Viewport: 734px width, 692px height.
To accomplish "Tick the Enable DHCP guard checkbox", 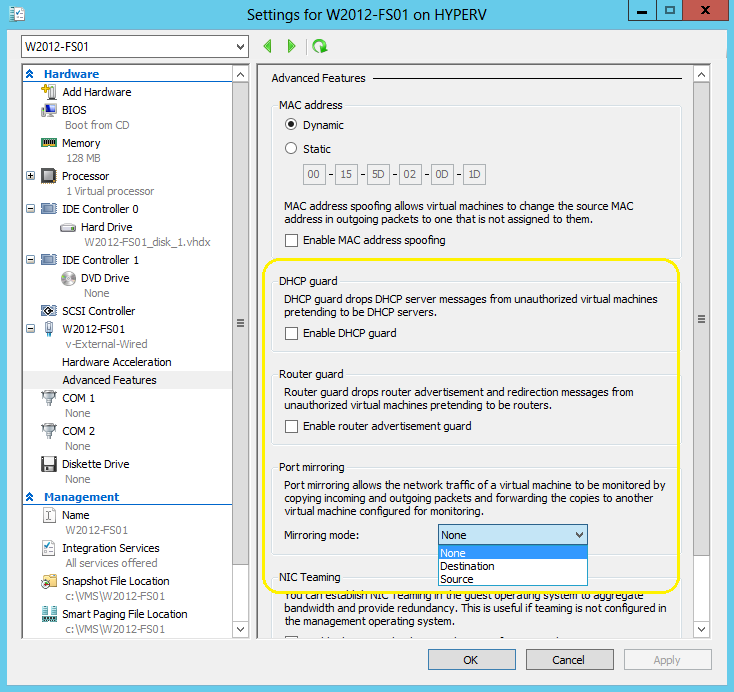I will point(292,333).
